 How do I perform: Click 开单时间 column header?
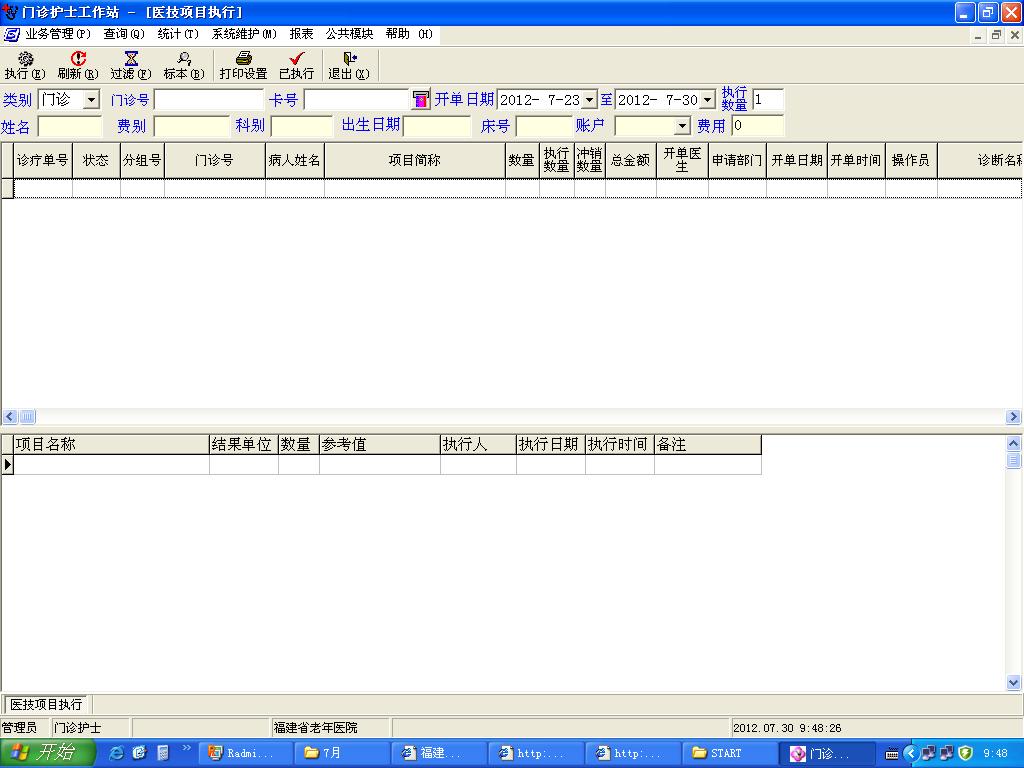point(856,160)
